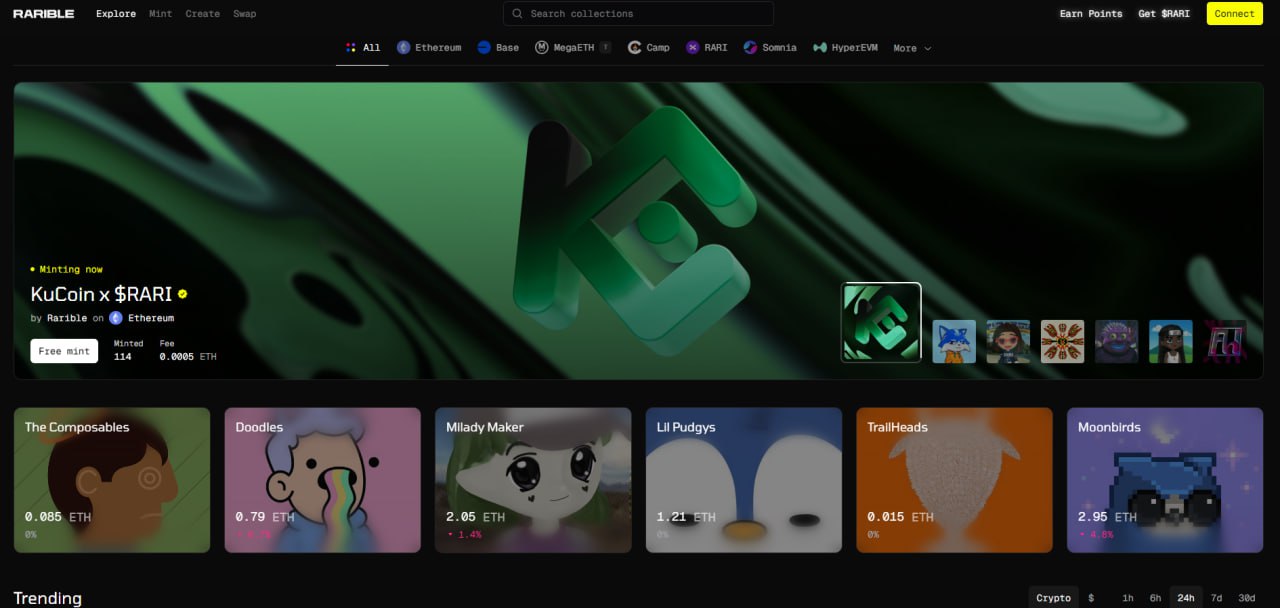The height and width of the screenshot is (608, 1280).
Task: Click the 0.0005 ETH fee value
Action: [188, 356]
